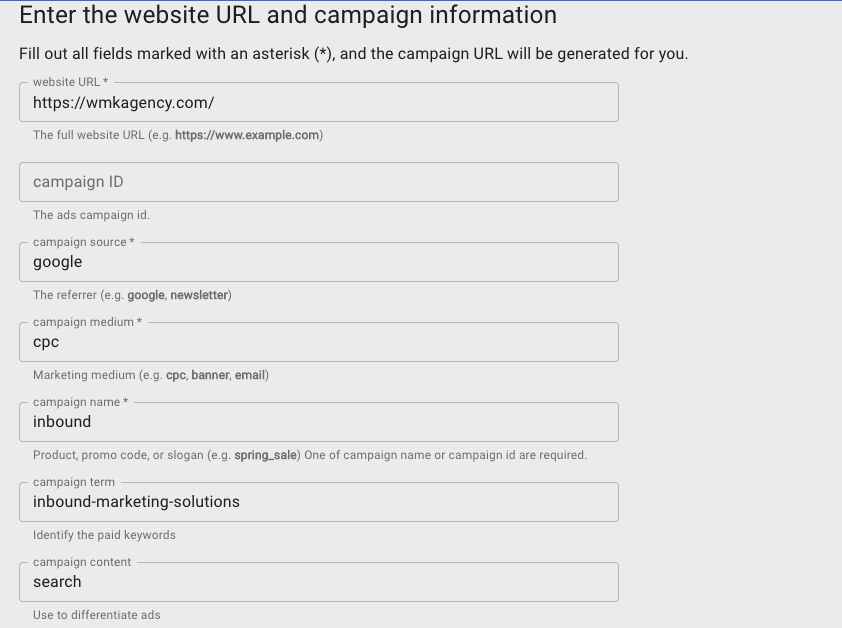Click the campaign term input field

click(318, 501)
